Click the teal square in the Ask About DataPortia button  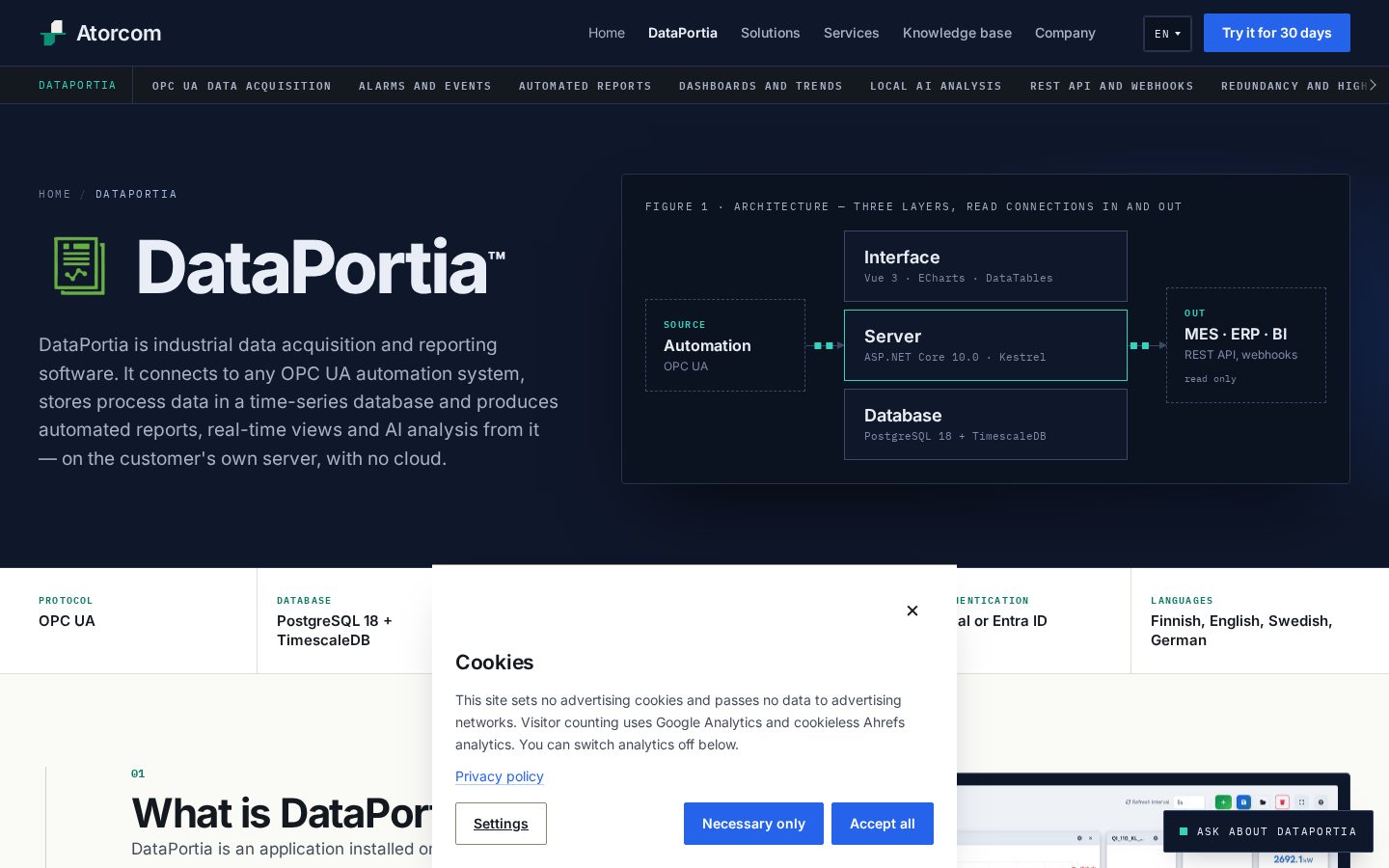tap(1184, 831)
